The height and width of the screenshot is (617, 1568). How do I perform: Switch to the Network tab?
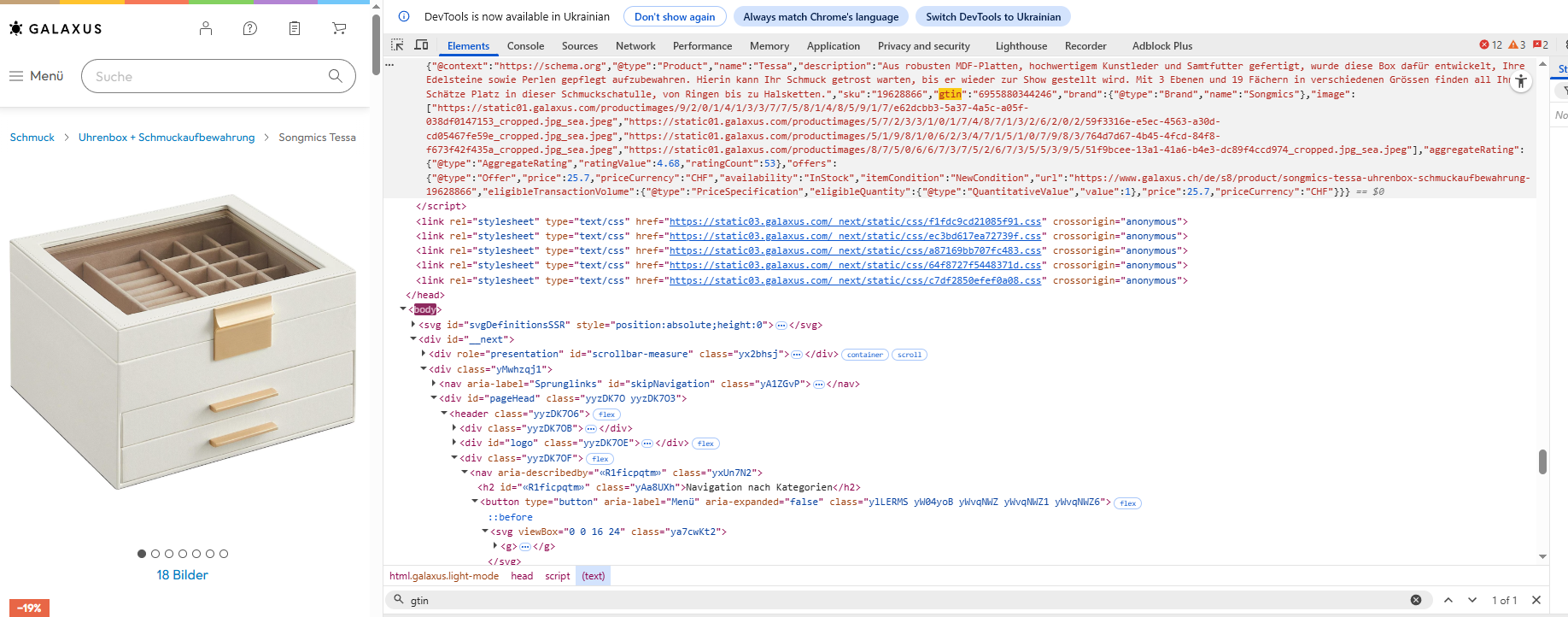point(635,46)
